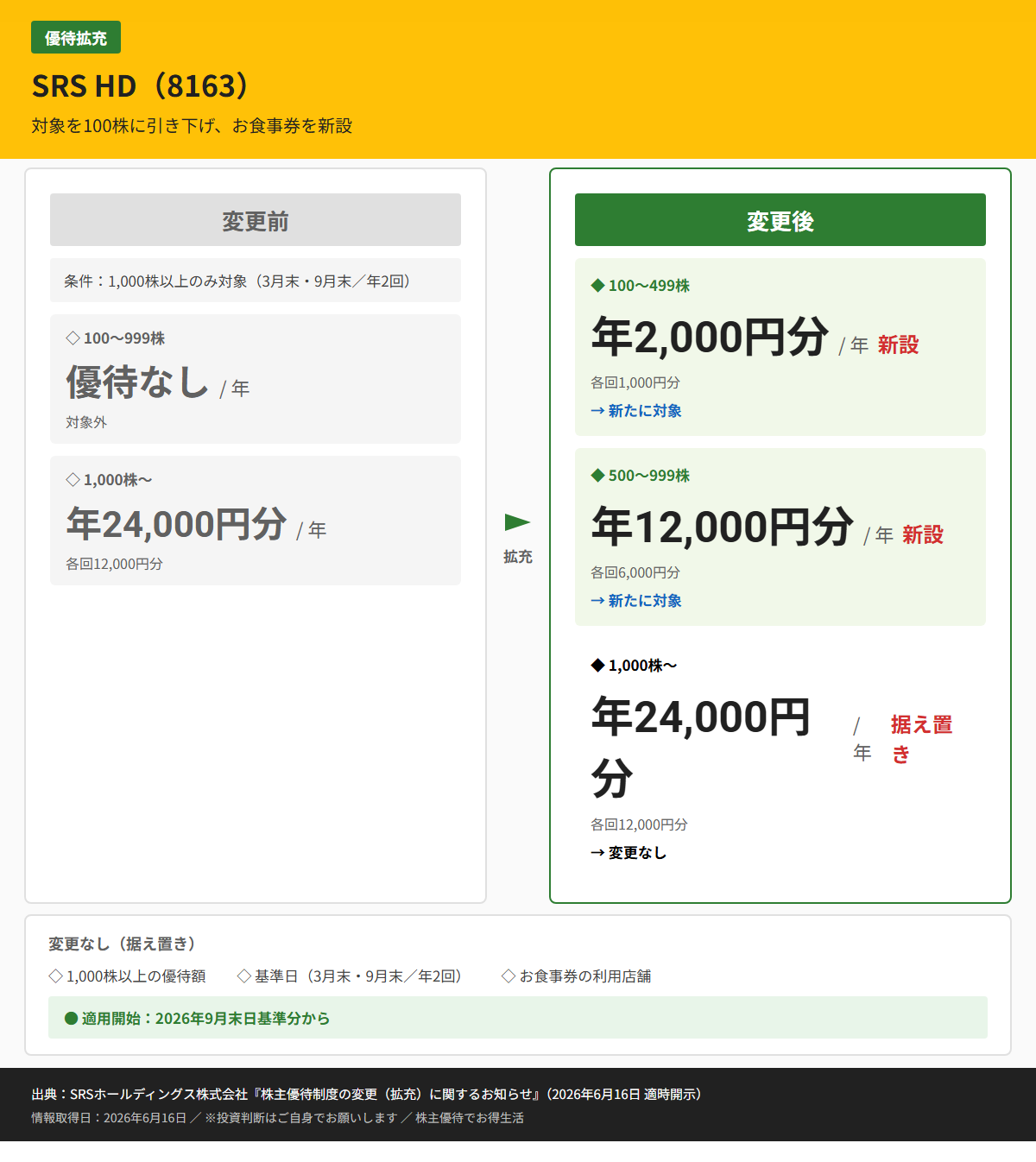Viewport: 1036px width, 1162px height.
Task: Click subtitle 対象を100株に引き下げ、お食事券を新設
Action: point(192,126)
